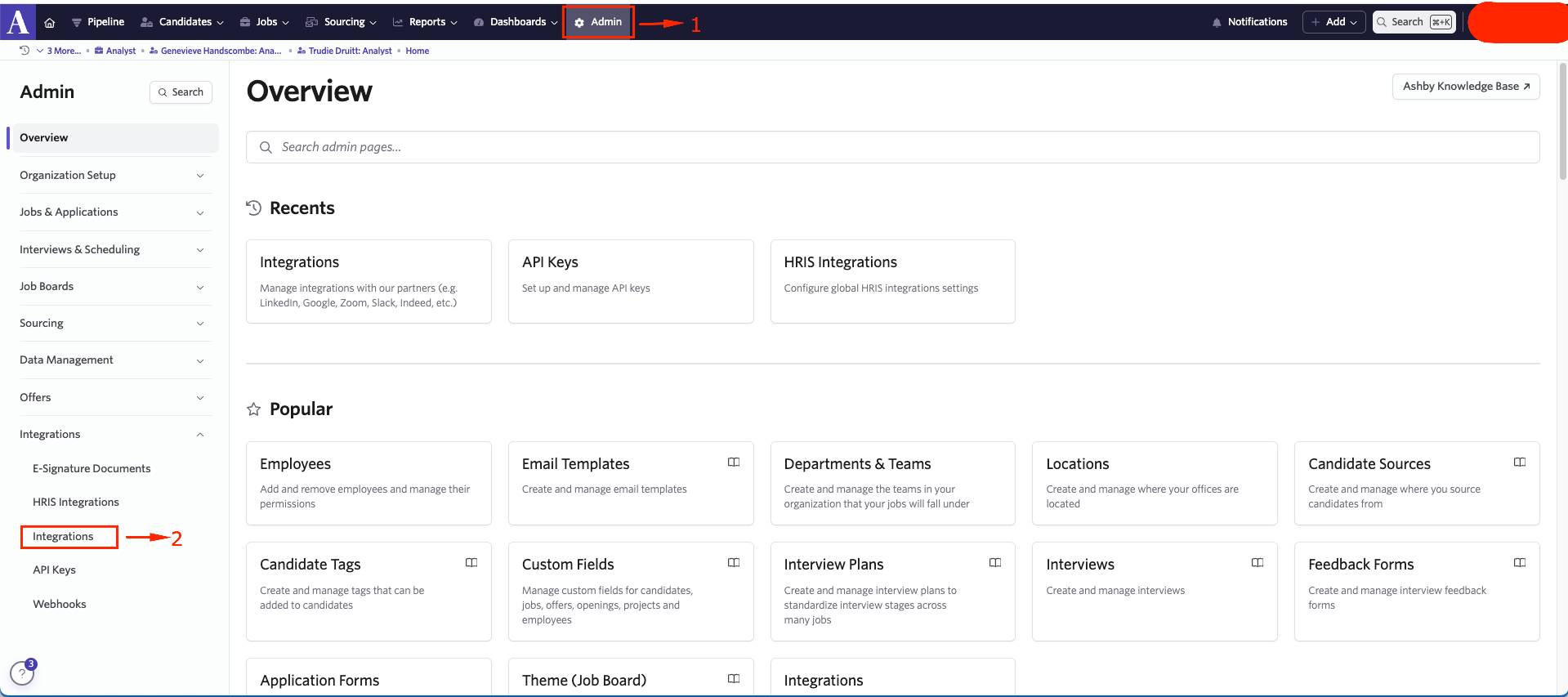
Task: Collapse Integrations sidebar section
Action: pos(115,435)
